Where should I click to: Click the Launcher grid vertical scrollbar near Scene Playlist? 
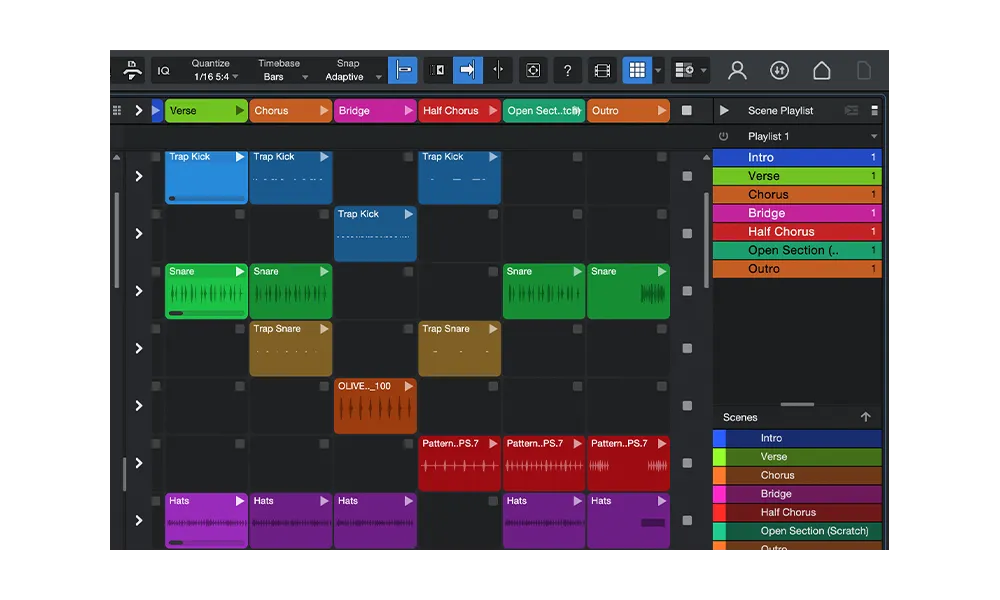click(706, 240)
